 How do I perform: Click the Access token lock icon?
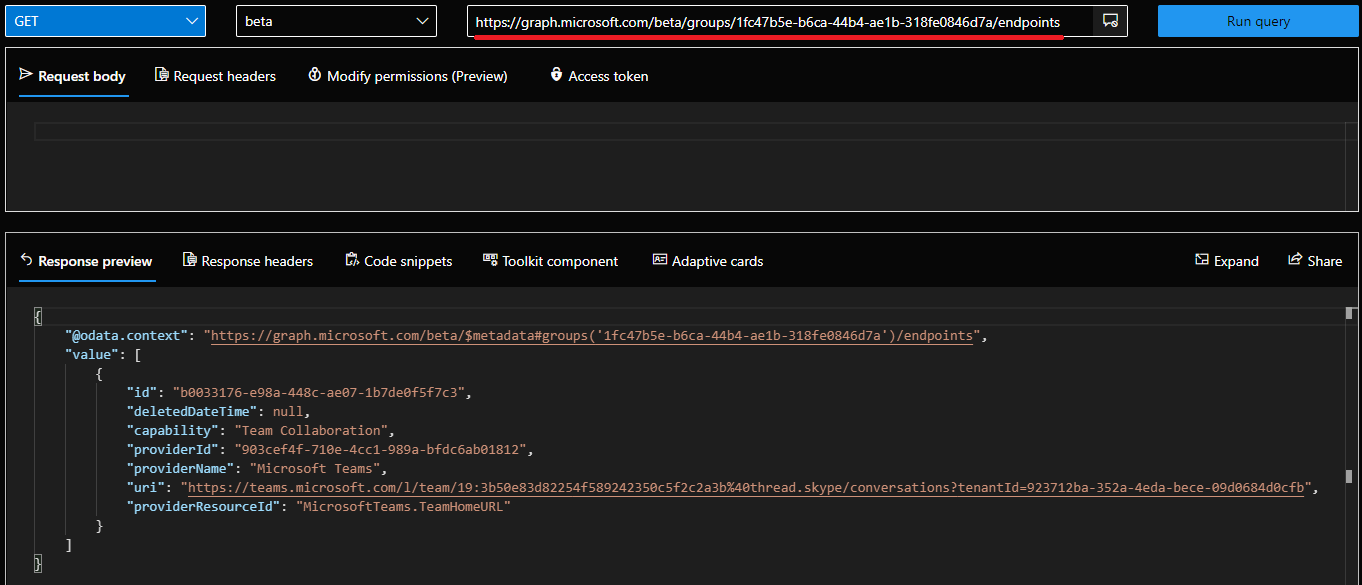coord(556,75)
